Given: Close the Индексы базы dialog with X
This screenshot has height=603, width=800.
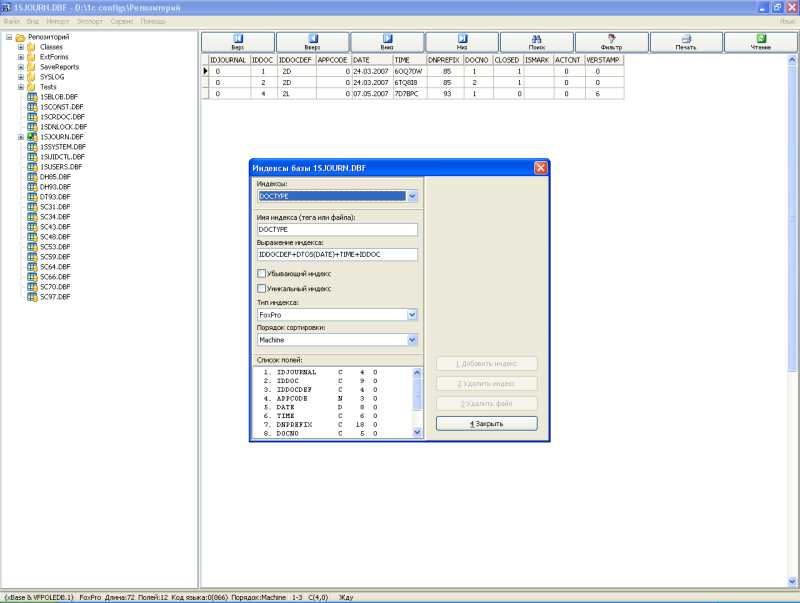Looking at the screenshot, I should coord(541,168).
